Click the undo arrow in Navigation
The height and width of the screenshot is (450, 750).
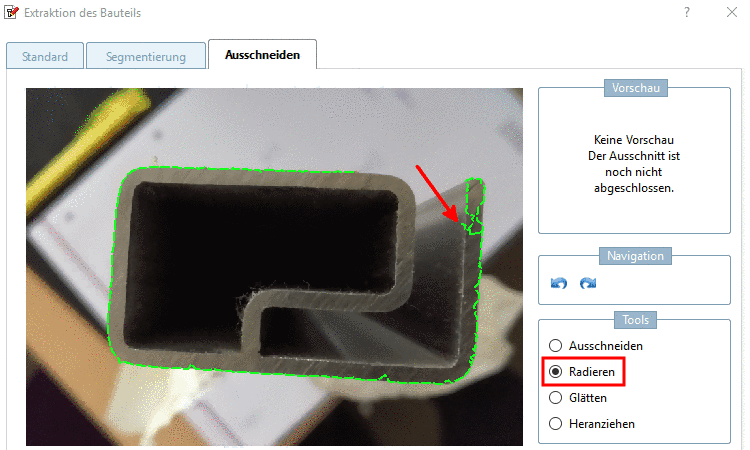[x=559, y=283]
